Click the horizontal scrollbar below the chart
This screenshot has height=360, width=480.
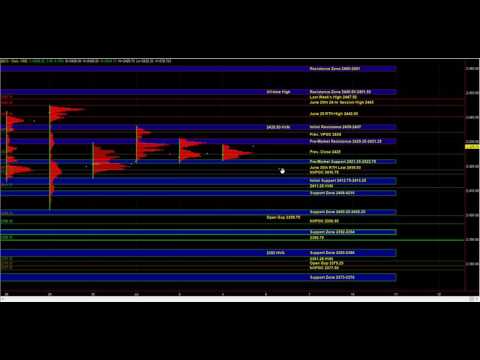240,299
